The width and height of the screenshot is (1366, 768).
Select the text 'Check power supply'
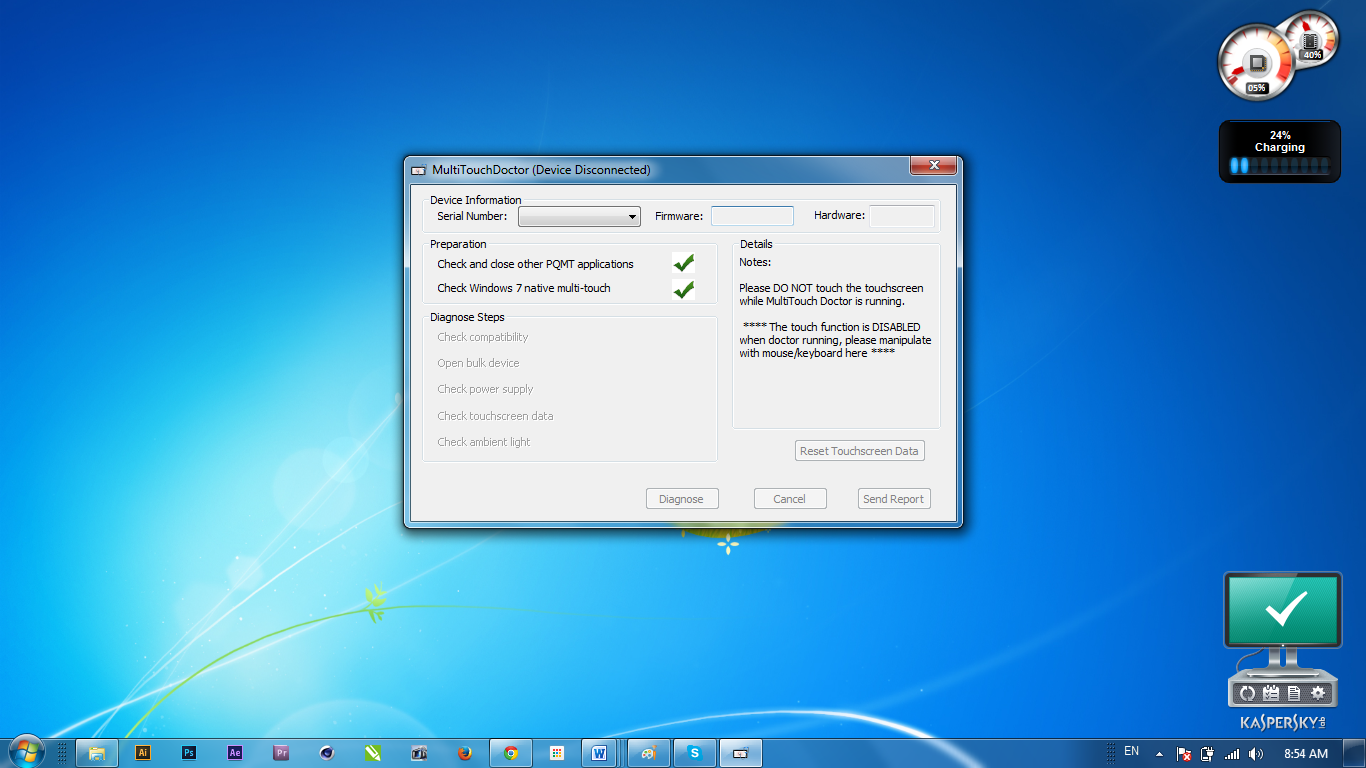485,389
